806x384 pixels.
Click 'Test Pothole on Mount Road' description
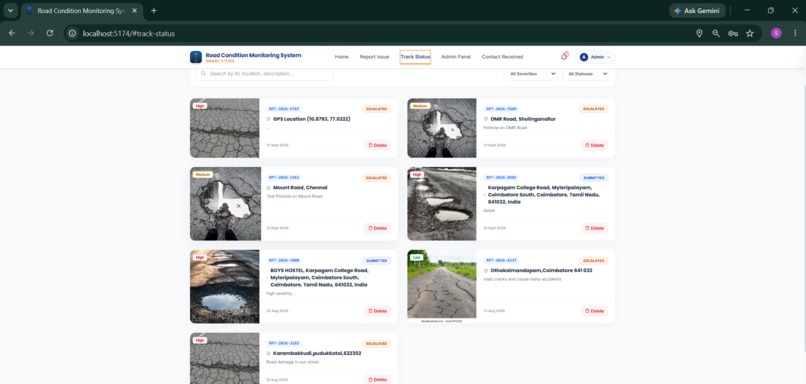tap(295, 196)
